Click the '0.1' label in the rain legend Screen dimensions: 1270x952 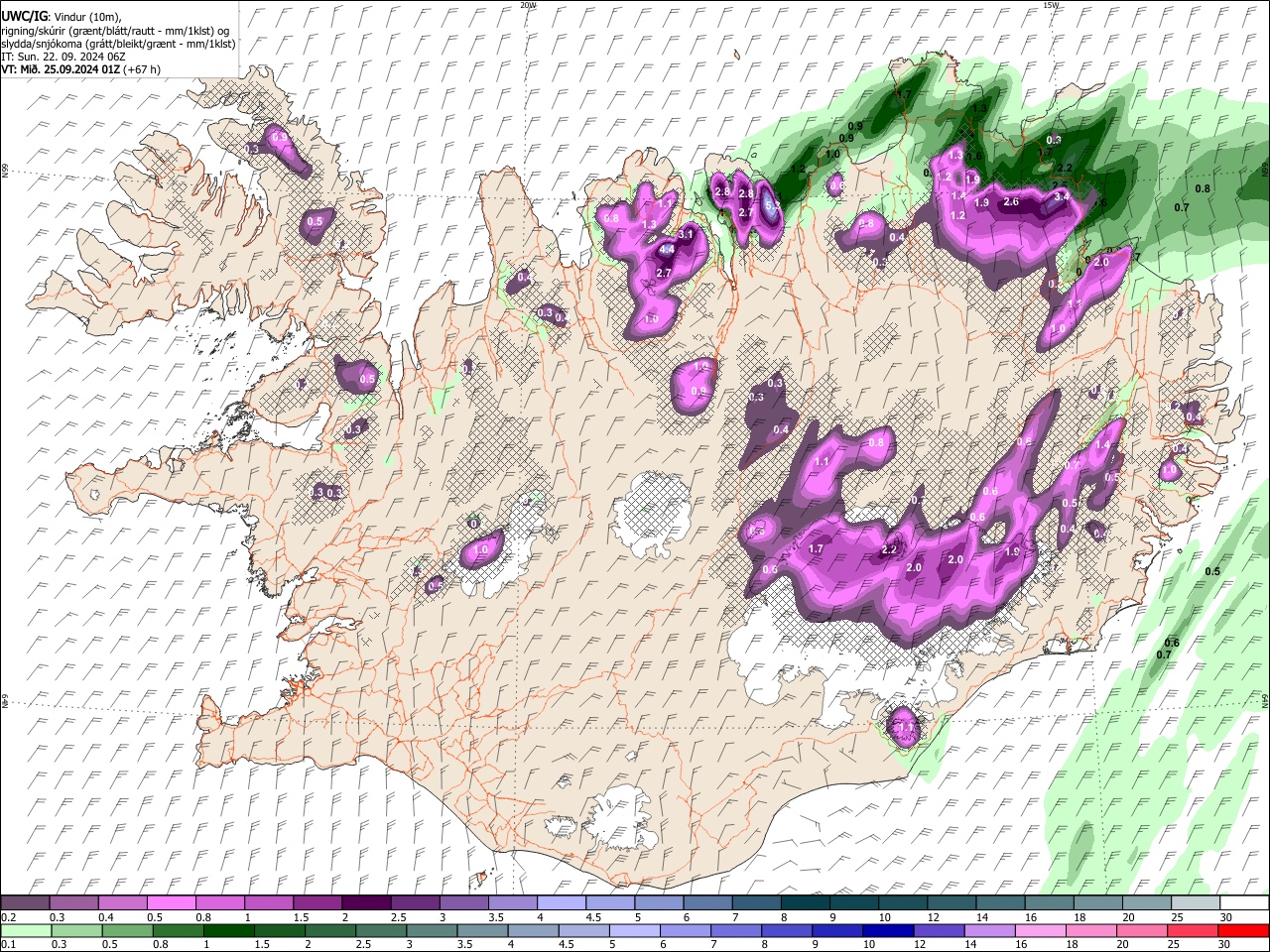pyautogui.click(x=8, y=944)
